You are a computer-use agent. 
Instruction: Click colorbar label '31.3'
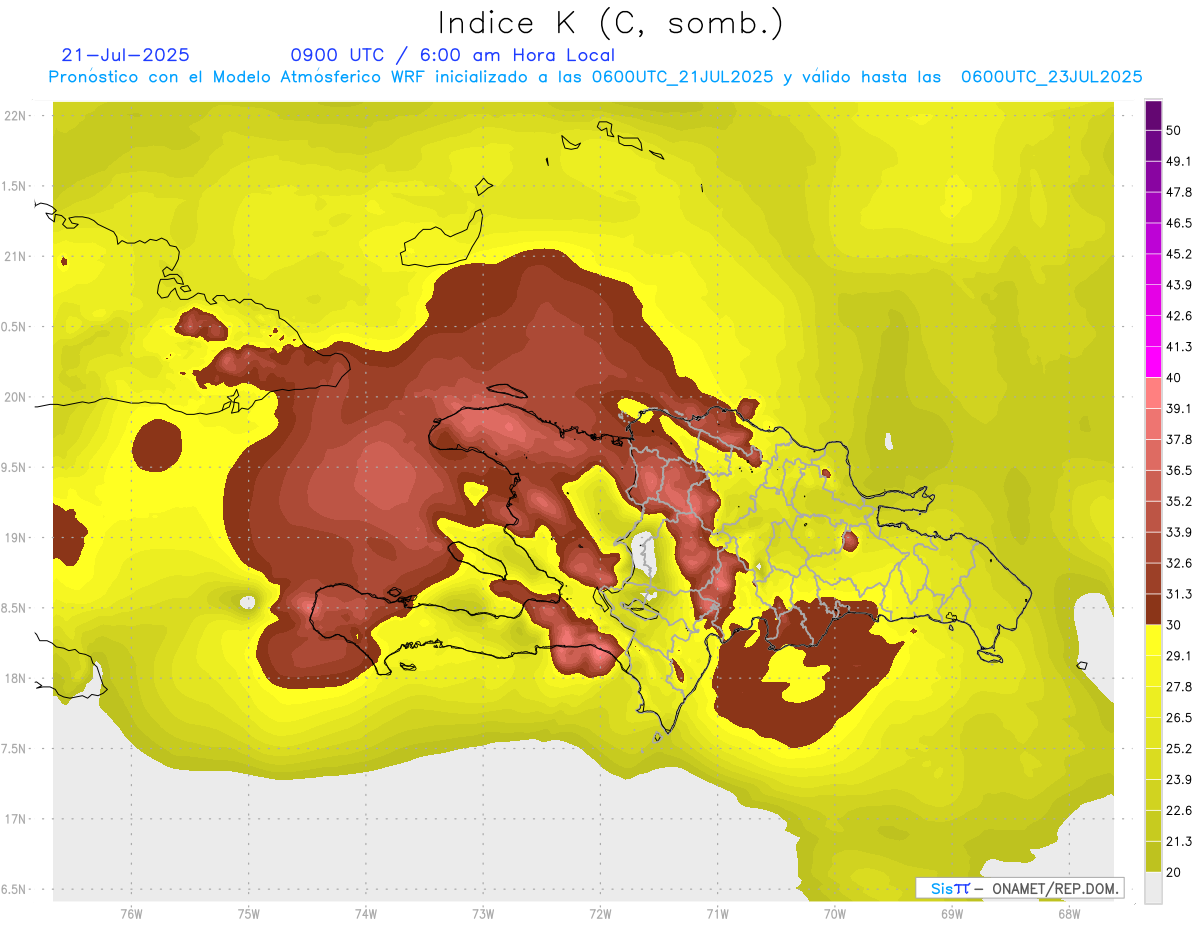point(1179,594)
